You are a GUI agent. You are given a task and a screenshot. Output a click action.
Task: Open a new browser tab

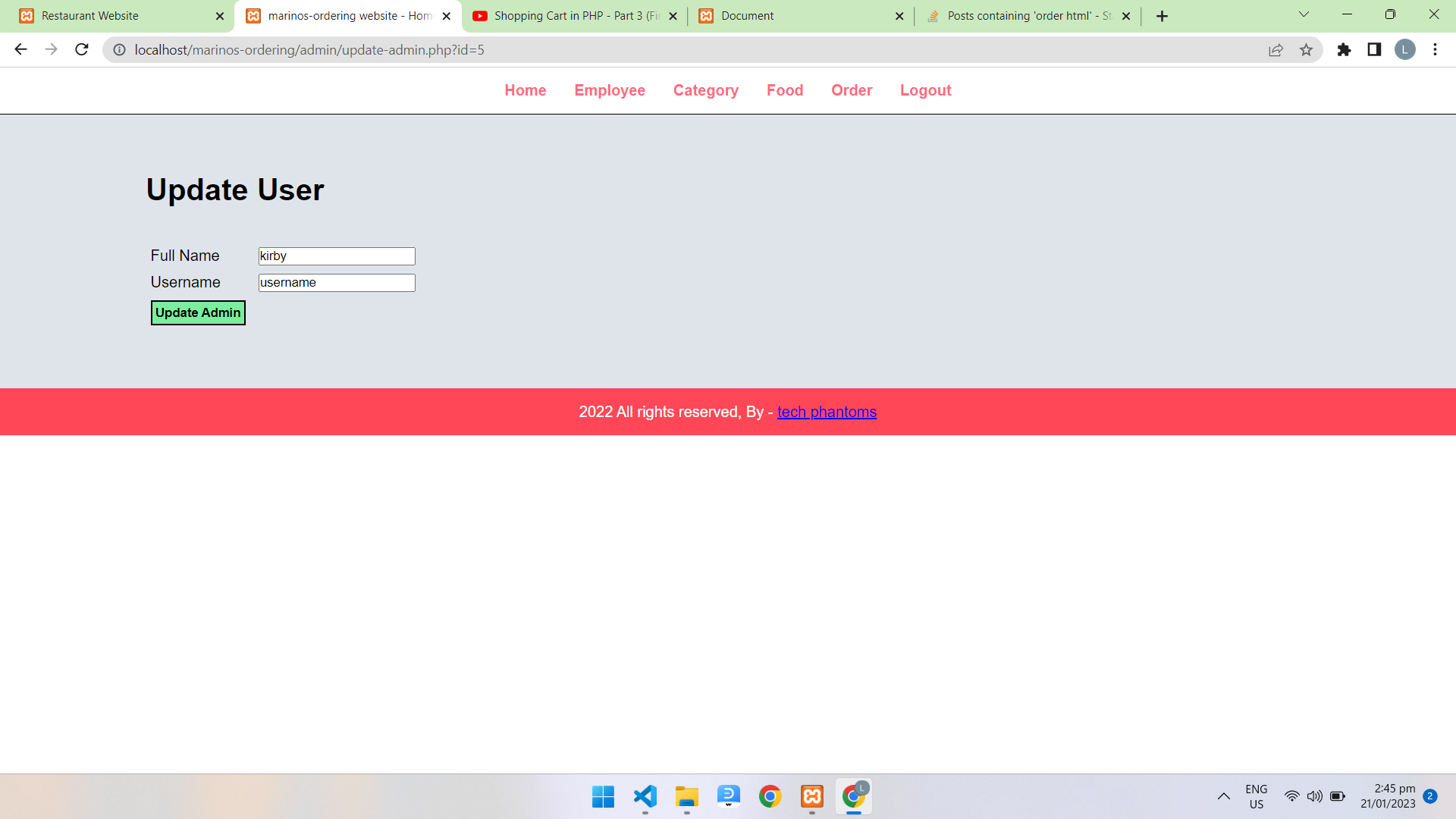(1162, 16)
